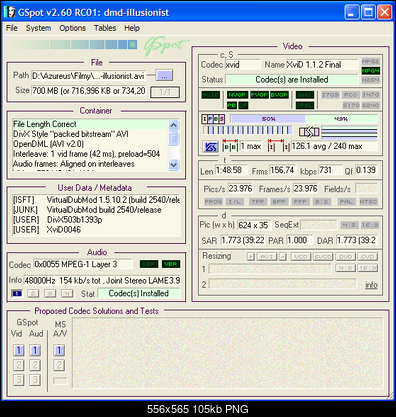Click MS A/V solution button 2

[59, 365]
